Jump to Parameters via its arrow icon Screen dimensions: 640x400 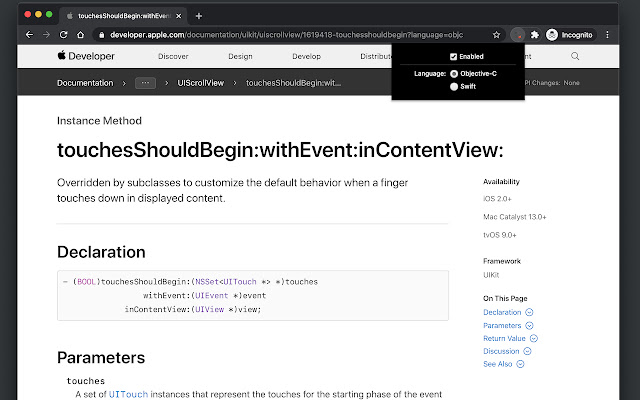pyautogui.click(x=529, y=325)
